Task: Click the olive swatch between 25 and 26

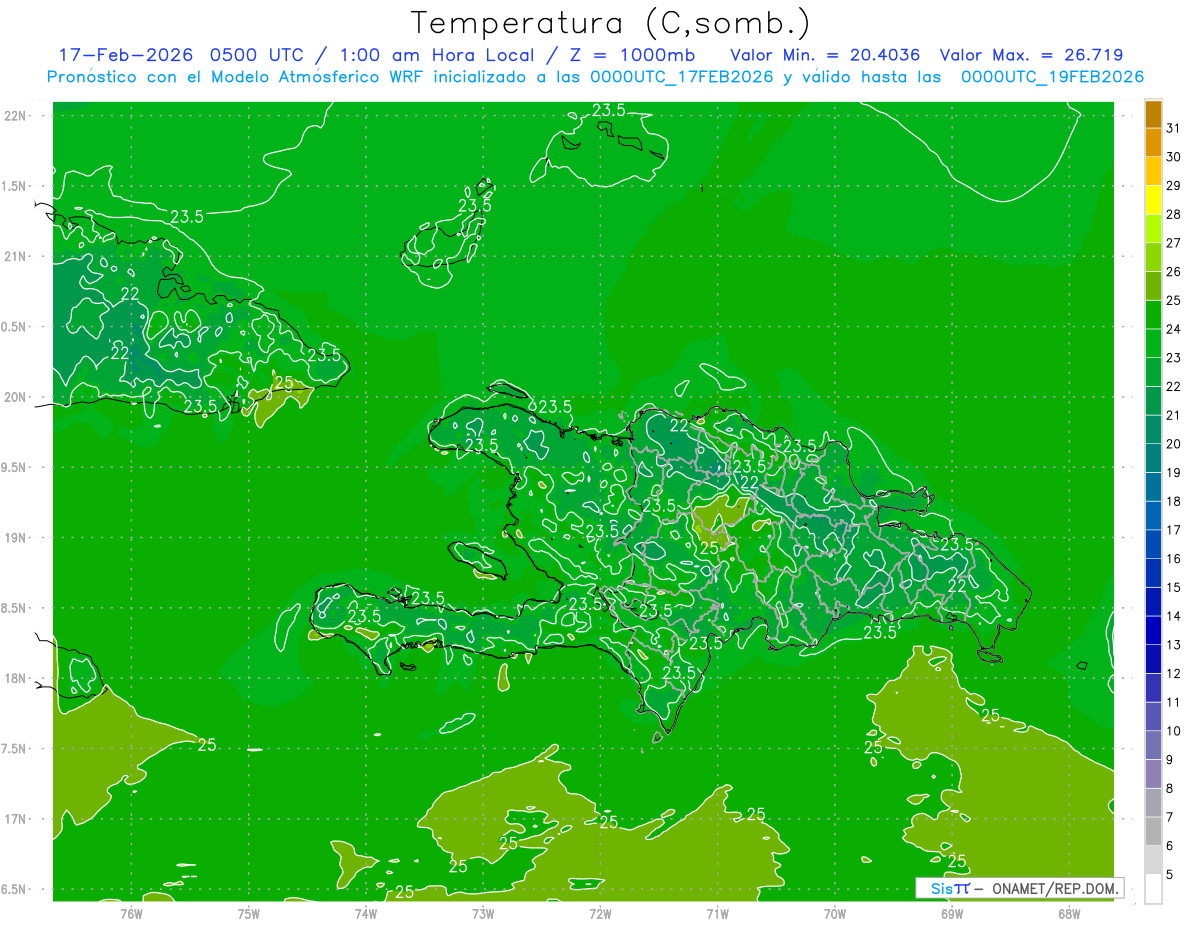Action: 1153,285
